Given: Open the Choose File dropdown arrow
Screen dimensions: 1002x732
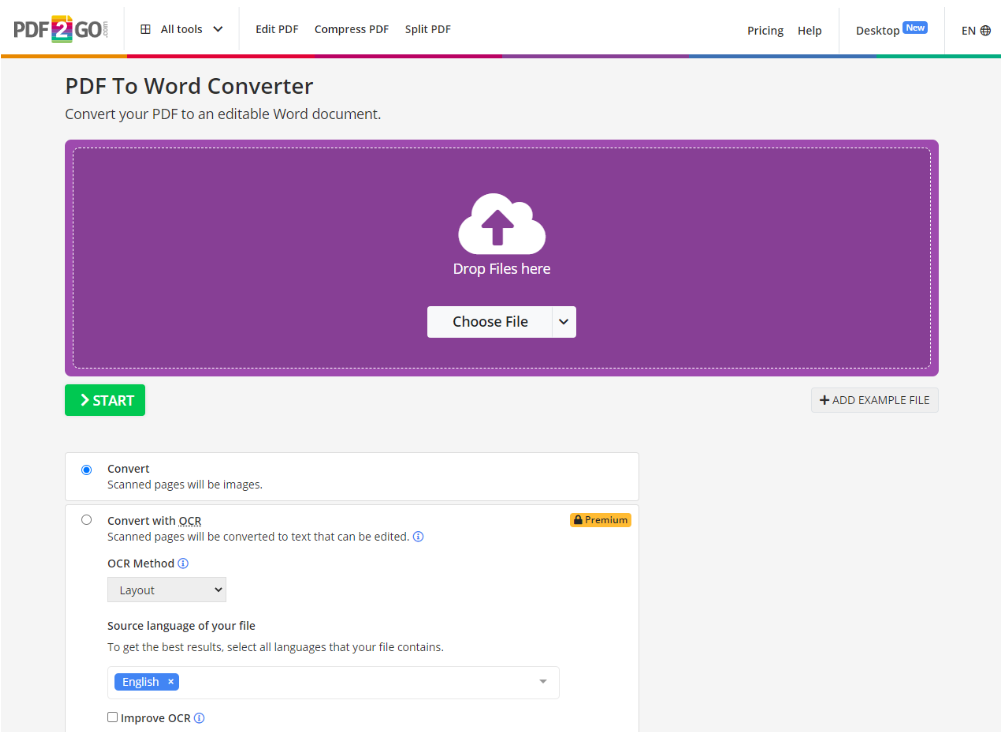Looking at the screenshot, I should click(563, 321).
